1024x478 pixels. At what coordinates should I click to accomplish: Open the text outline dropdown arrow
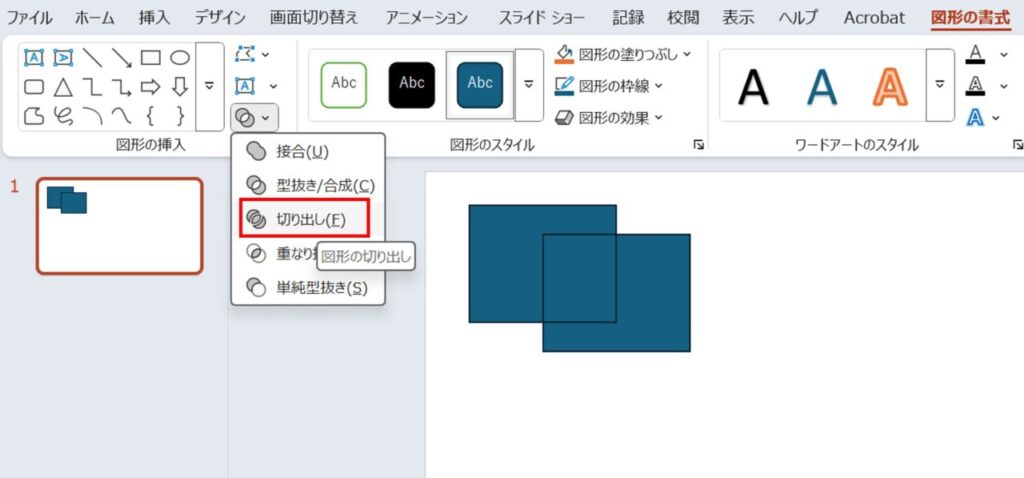pos(1004,86)
